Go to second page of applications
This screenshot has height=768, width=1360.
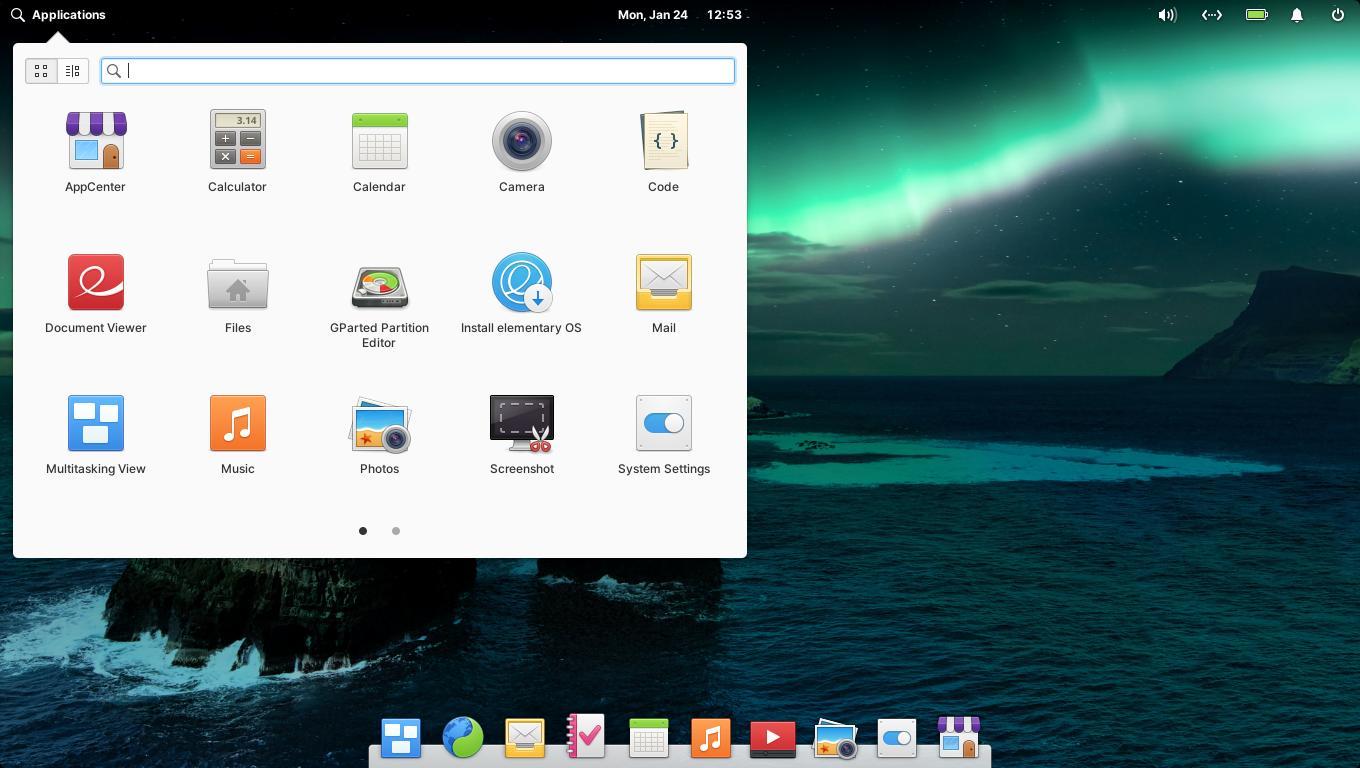click(396, 531)
